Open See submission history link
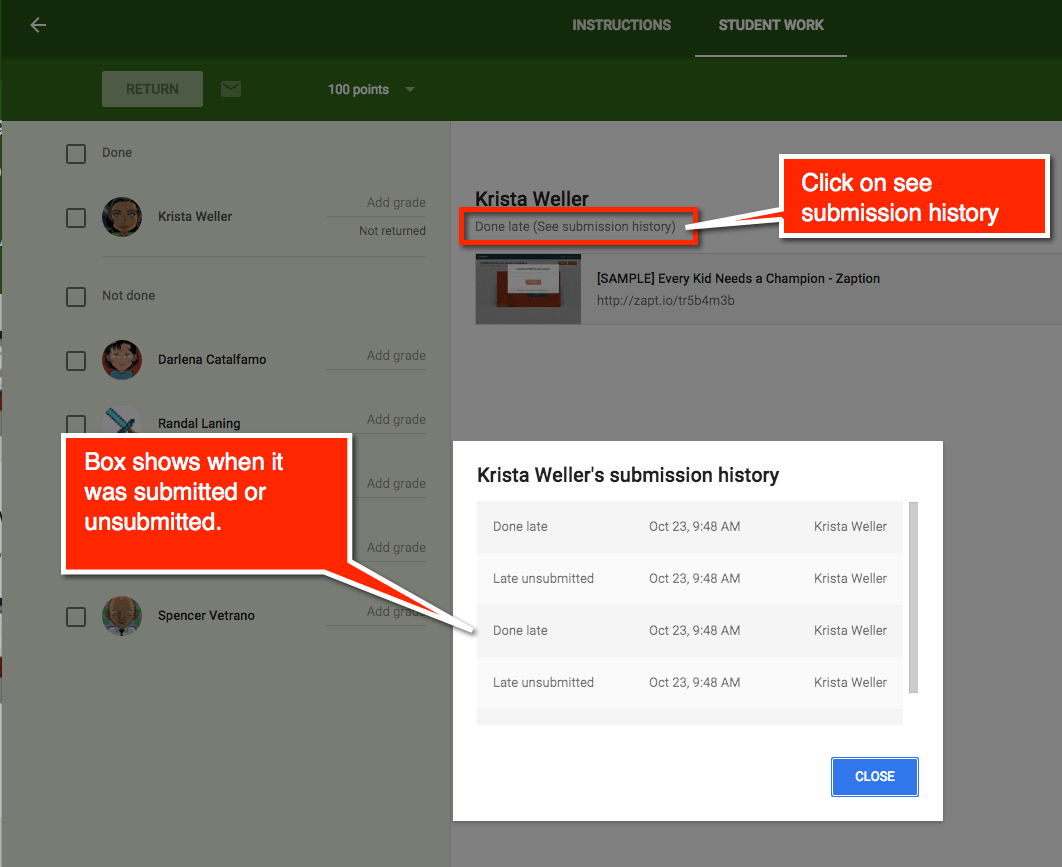Screen dimensions: 1062x867 pyautogui.click(x=604, y=226)
